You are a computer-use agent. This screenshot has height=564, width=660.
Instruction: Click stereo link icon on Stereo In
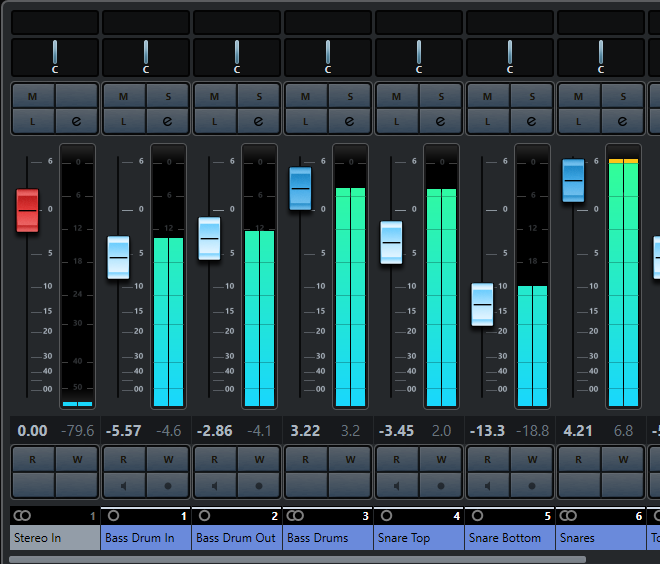tap(22, 516)
